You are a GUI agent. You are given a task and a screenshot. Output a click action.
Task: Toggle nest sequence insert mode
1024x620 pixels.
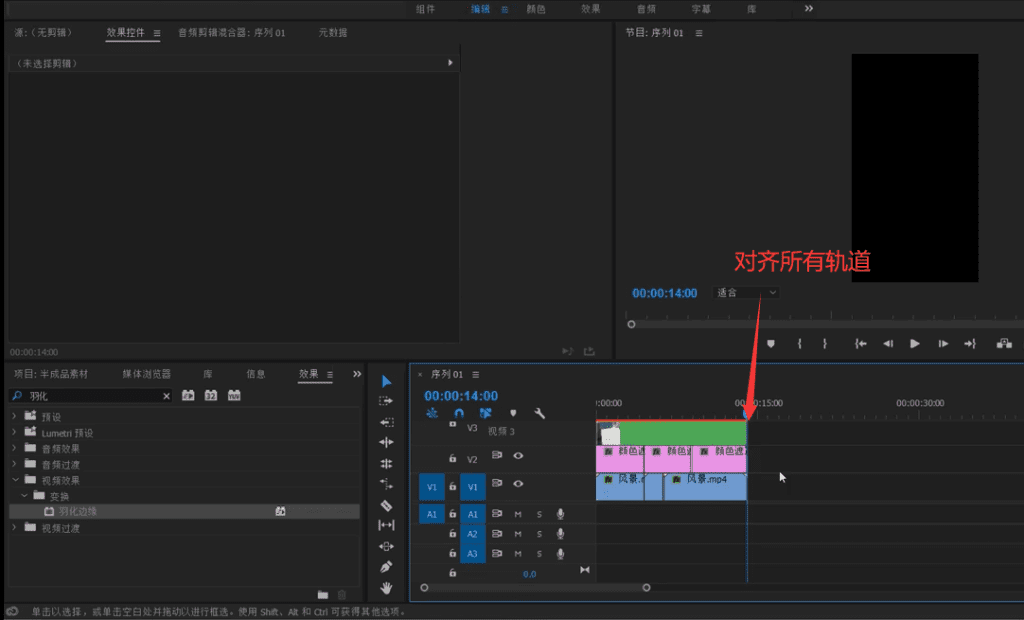pyautogui.click(x=432, y=413)
